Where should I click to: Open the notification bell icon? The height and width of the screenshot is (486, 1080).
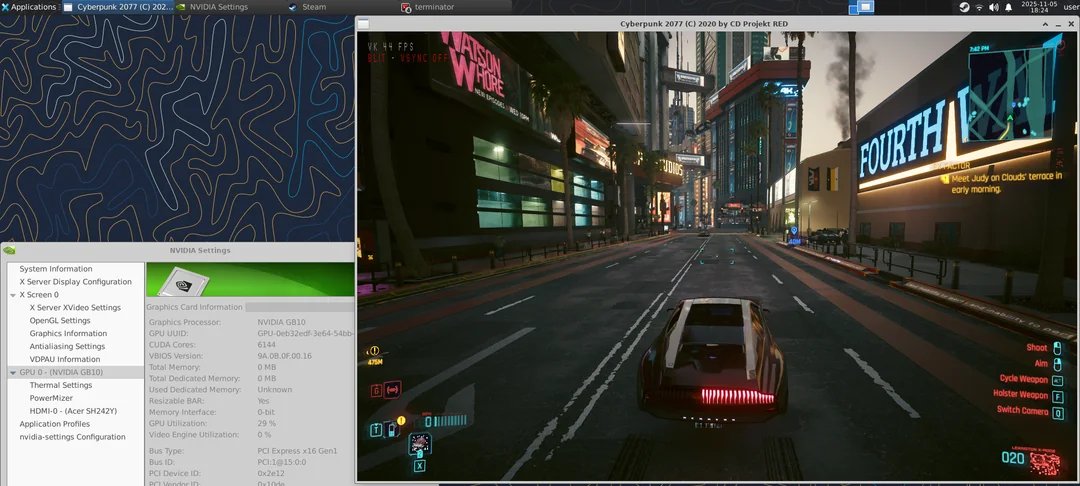click(x=1008, y=7)
